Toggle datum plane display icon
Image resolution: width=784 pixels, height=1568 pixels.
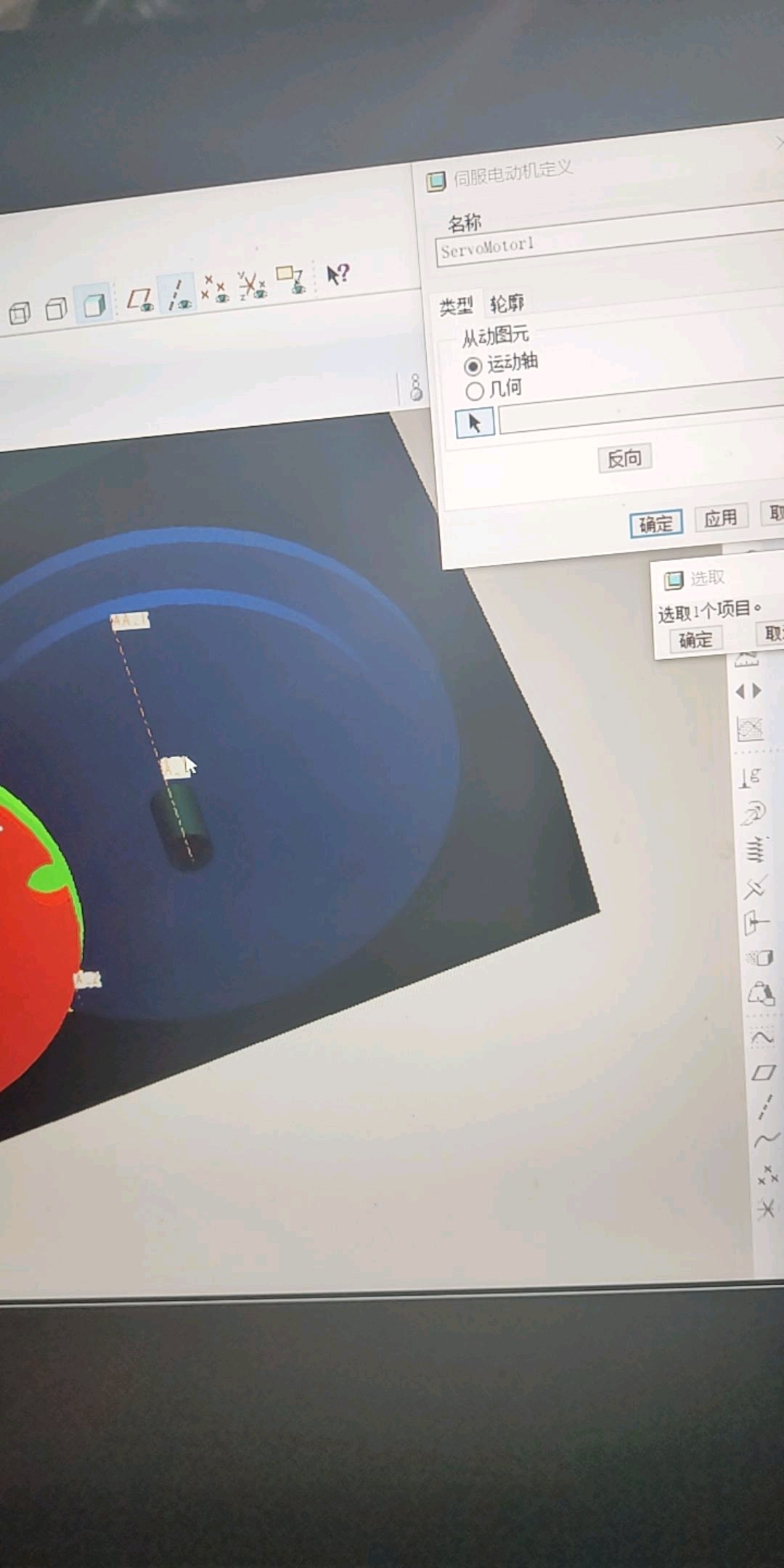point(141,299)
